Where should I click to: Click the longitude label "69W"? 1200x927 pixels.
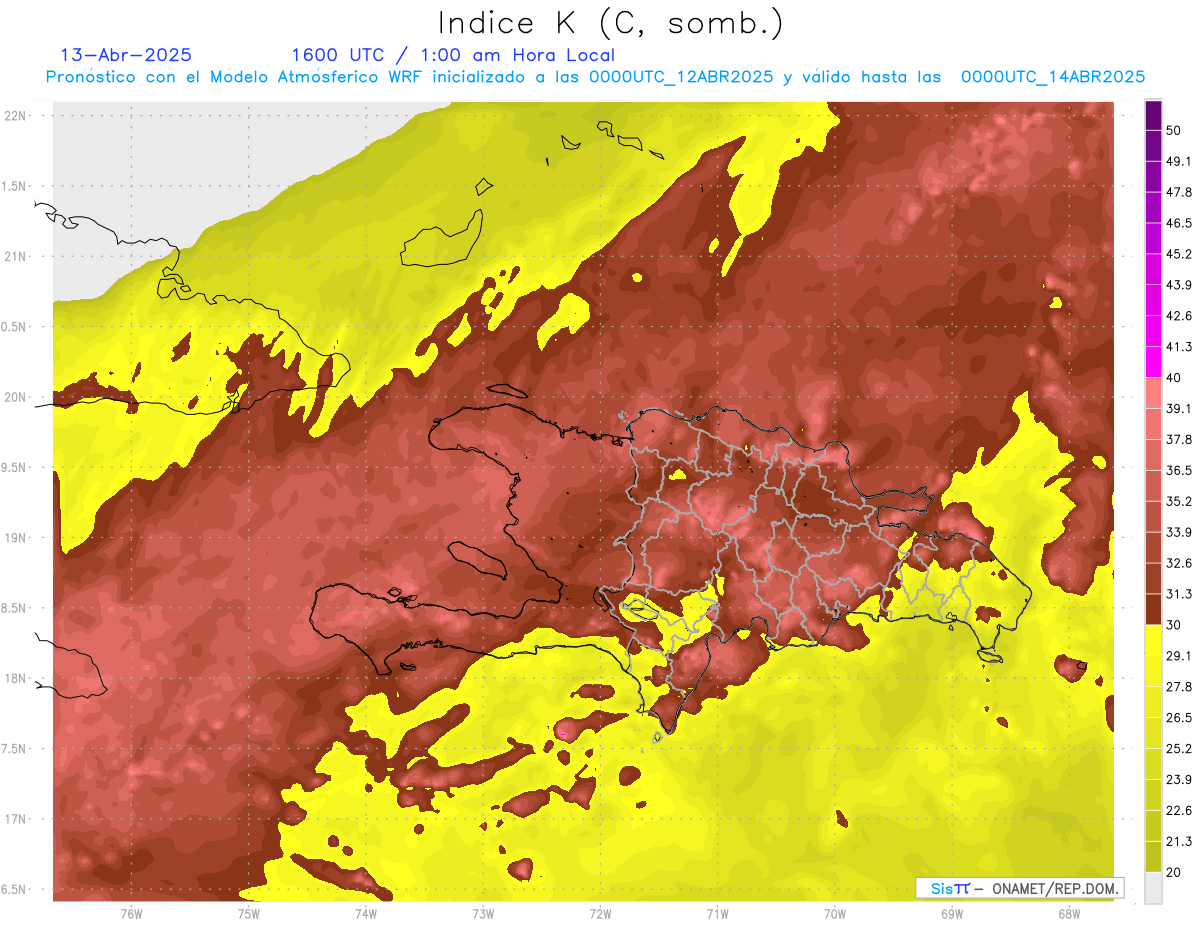[x=952, y=913]
